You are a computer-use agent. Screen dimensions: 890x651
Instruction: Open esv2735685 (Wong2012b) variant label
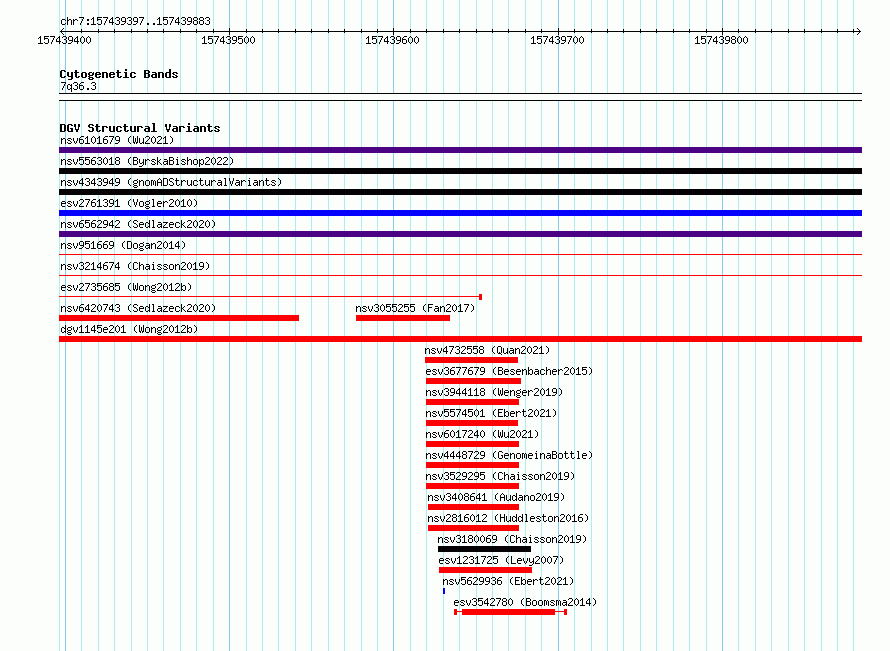(126, 287)
